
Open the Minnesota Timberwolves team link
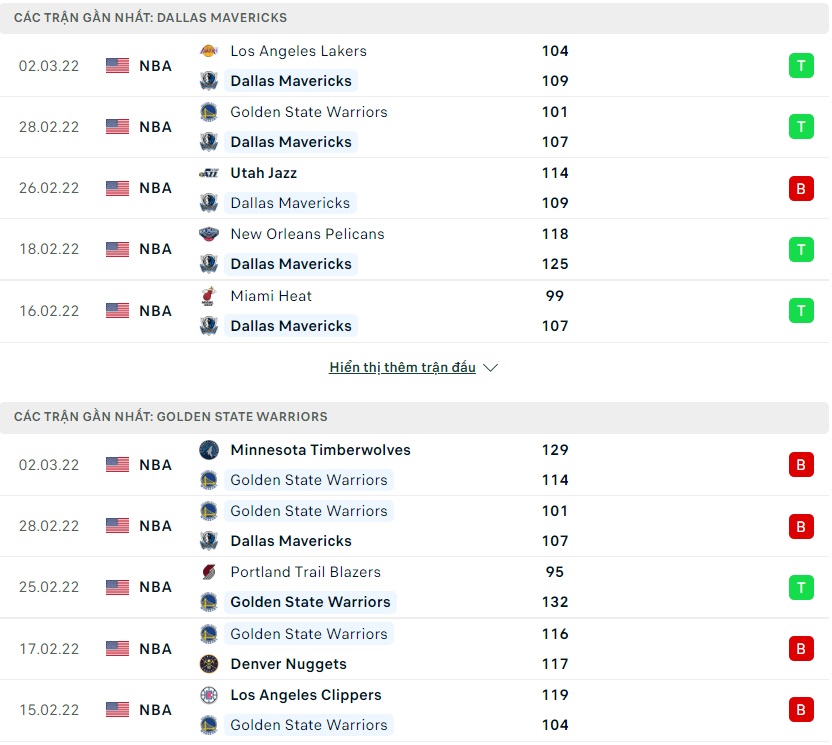(x=320, y=450)
